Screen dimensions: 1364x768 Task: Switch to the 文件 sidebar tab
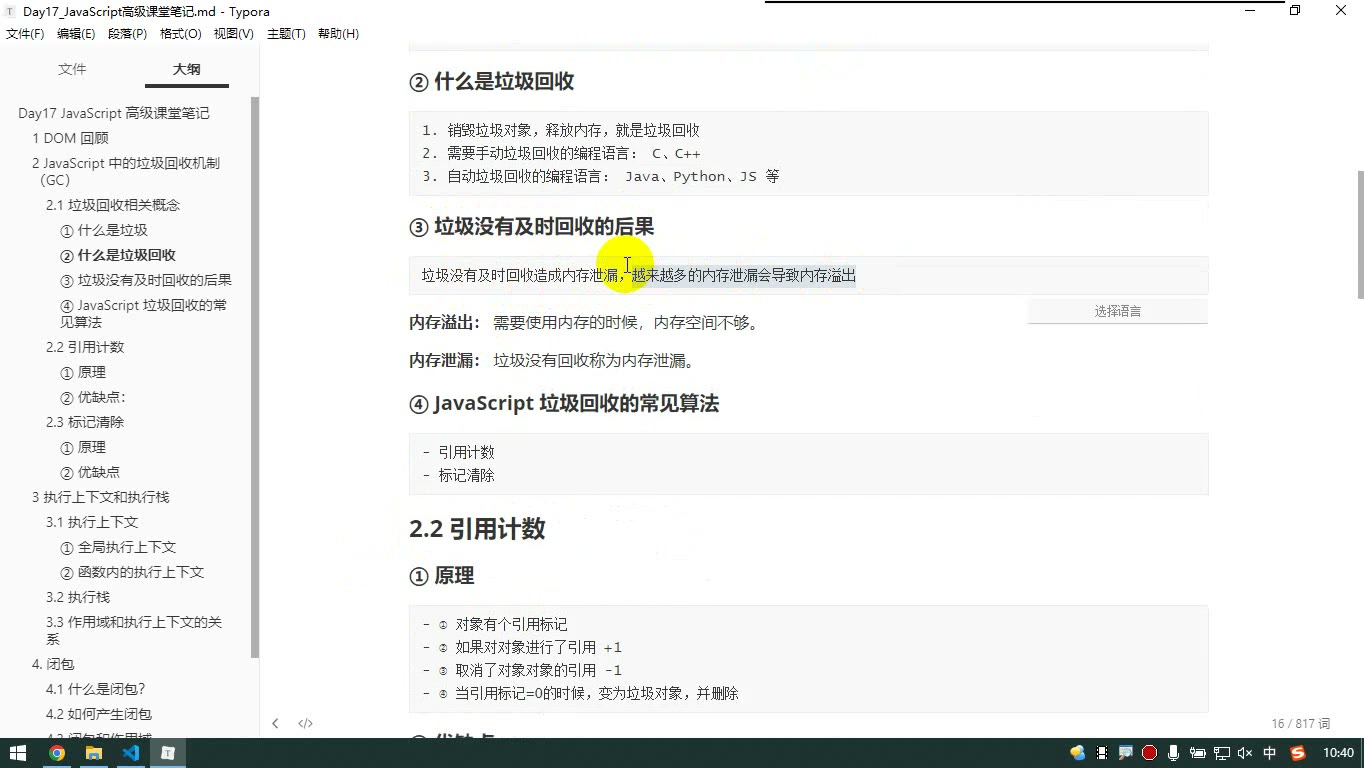(x=72, y=69)
